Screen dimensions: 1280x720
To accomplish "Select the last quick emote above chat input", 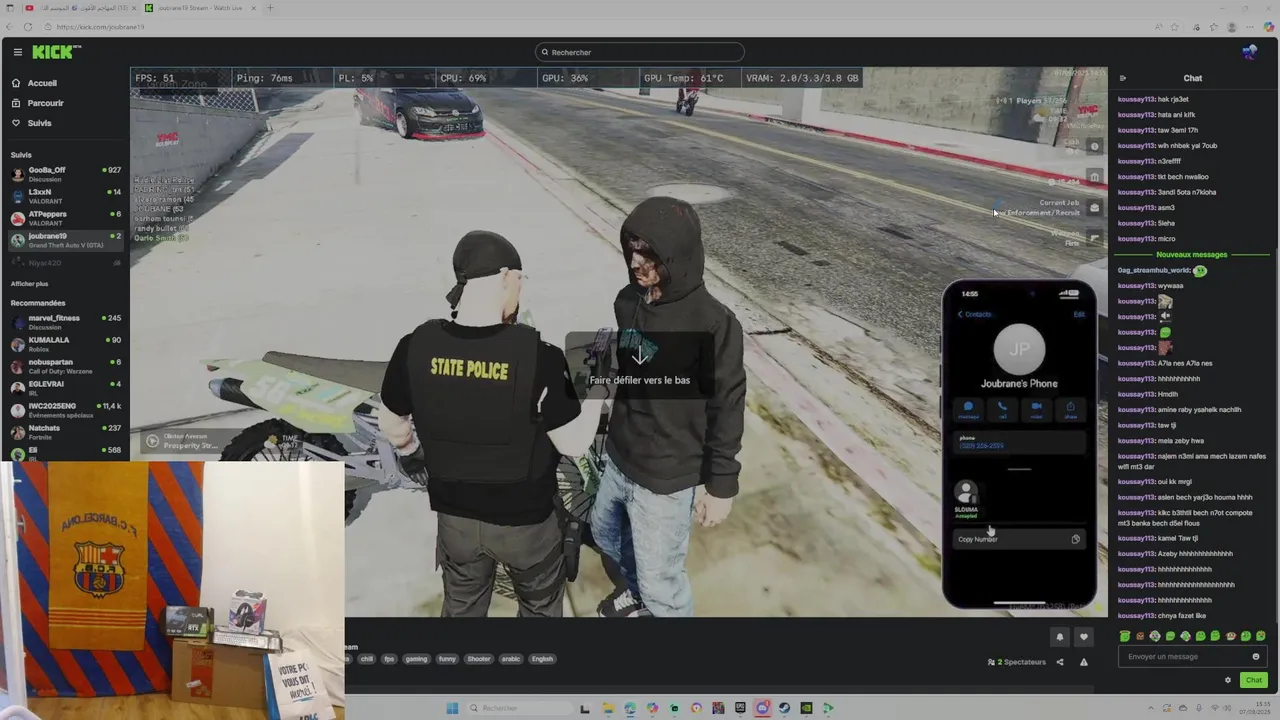I will tap(1260, 636).
